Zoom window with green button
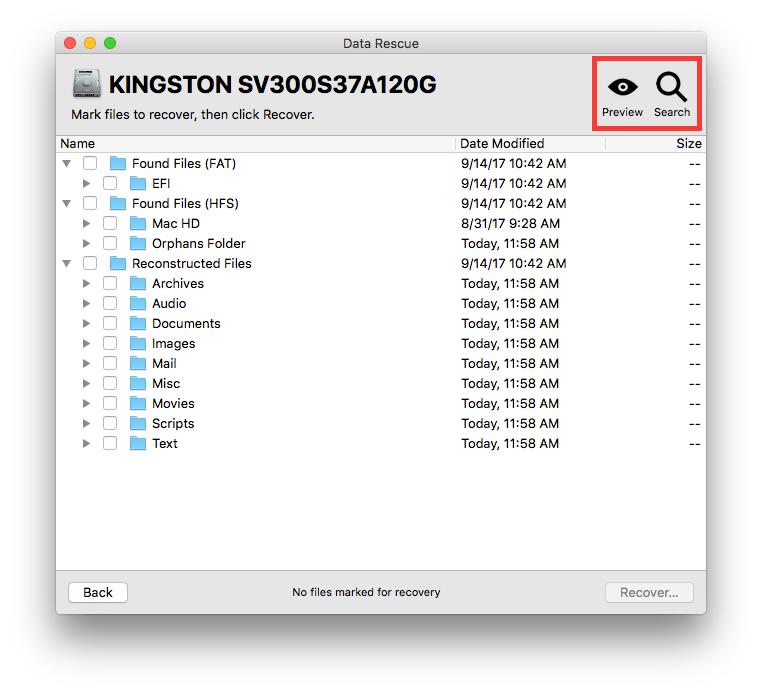Screen dimensions: 762x694 coord(110,43)
